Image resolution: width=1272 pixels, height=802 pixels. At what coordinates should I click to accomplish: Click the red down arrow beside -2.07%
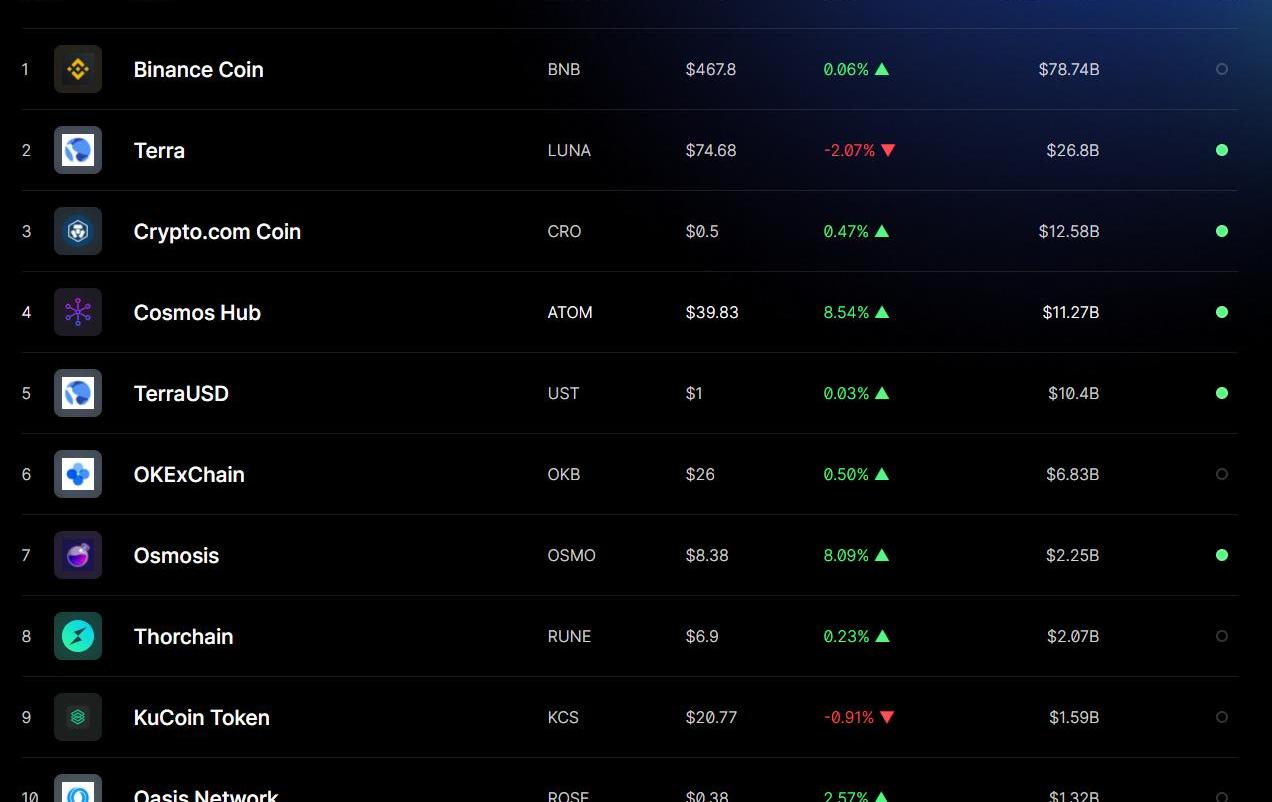tap(888, 150)
